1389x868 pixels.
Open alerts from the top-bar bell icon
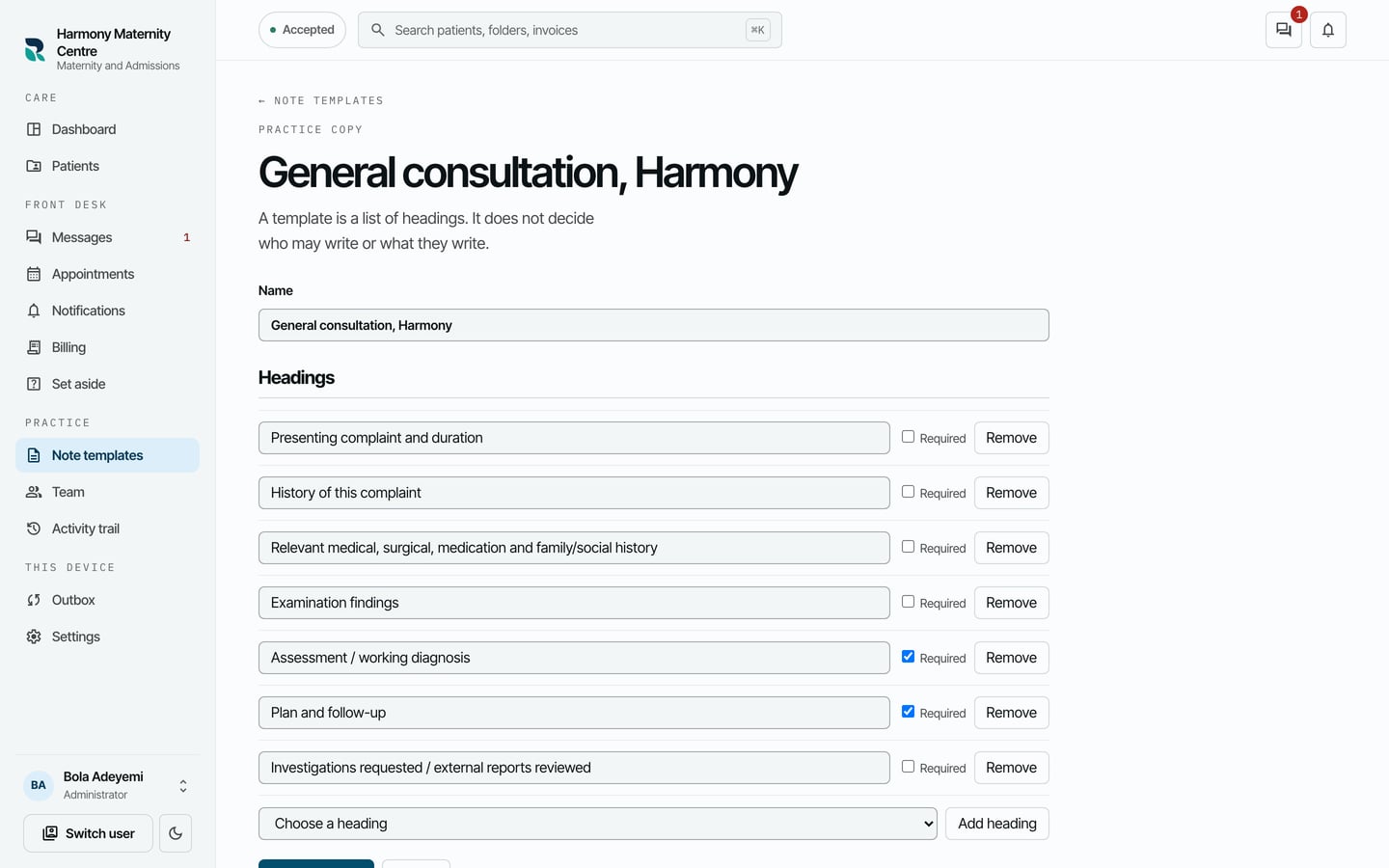pos(1328,30)
